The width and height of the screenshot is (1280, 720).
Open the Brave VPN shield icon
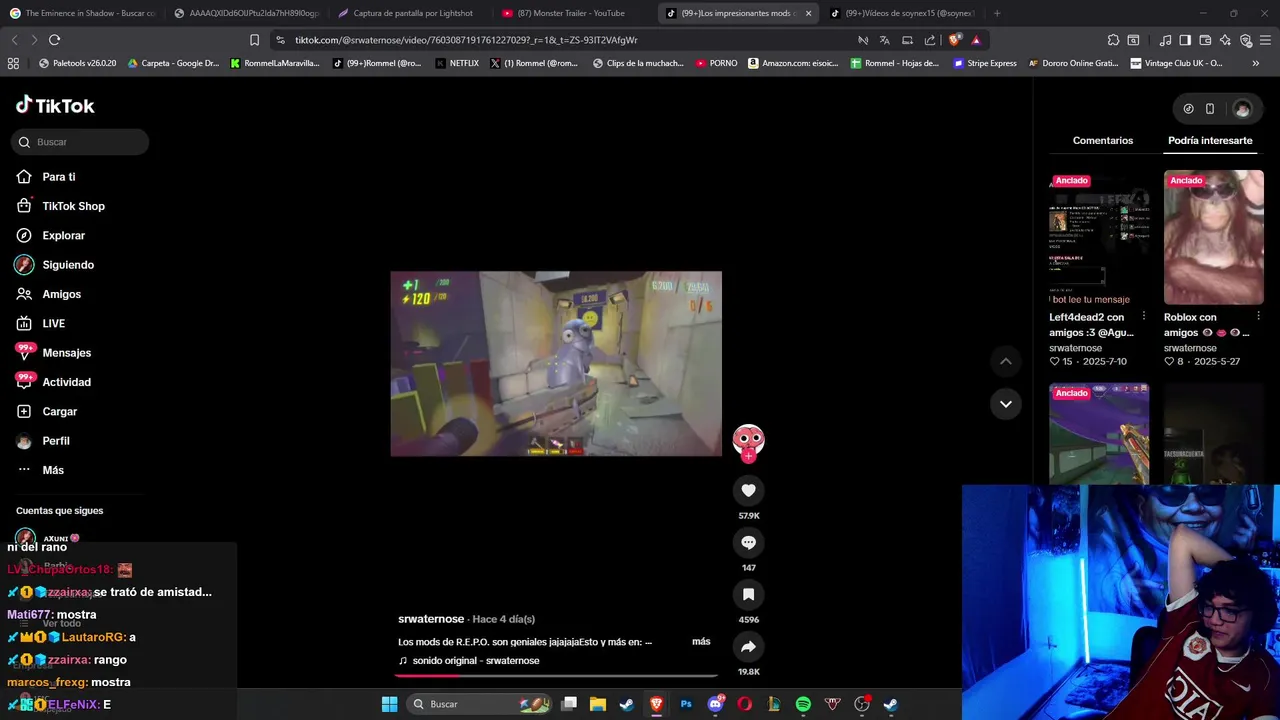coord(1246,40)
